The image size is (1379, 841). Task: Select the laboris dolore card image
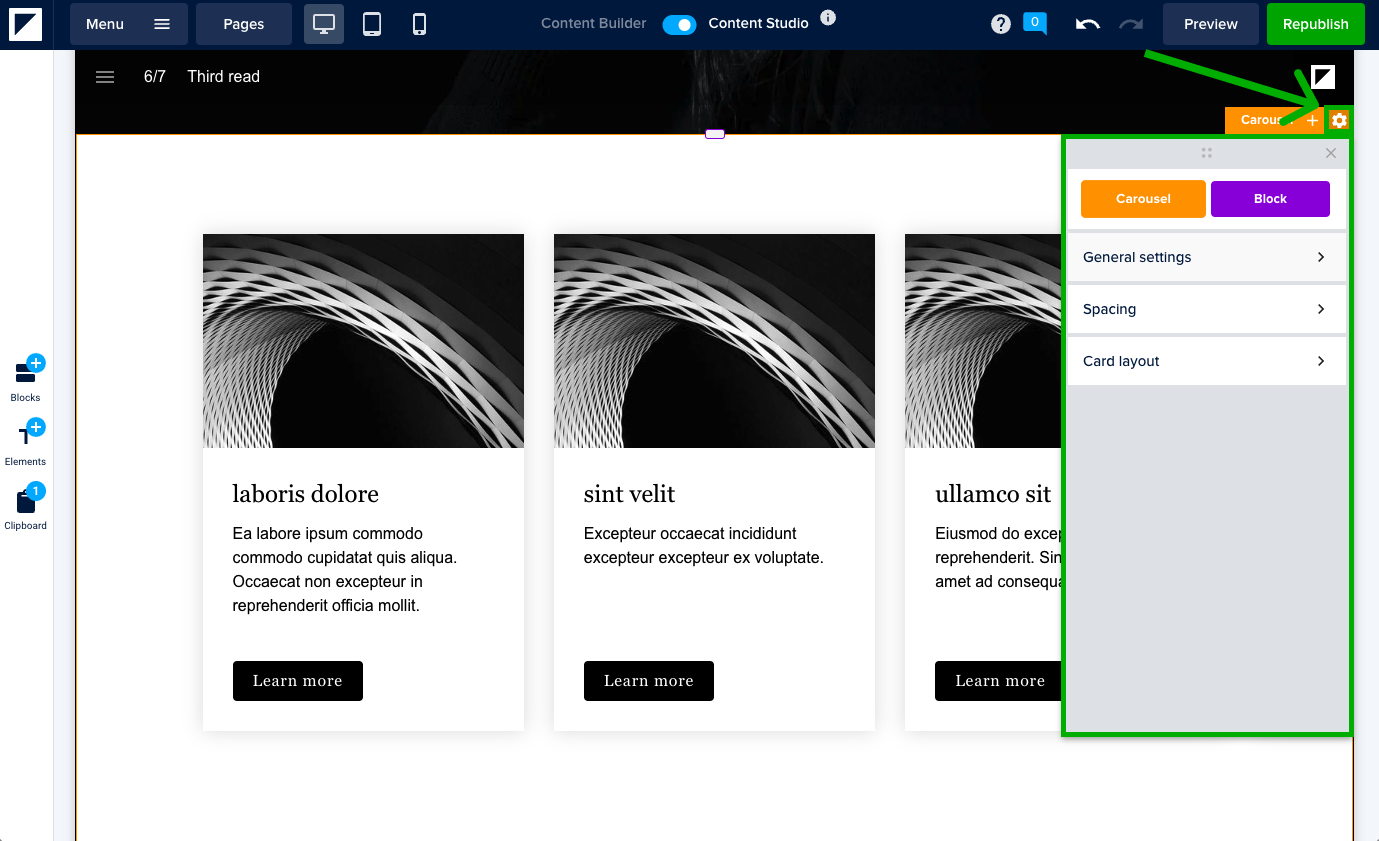pos(363,341)
